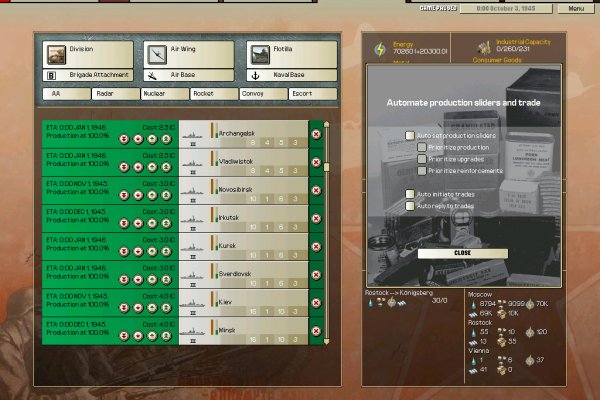Choose the Nuclear build button
The height and width of the screenshot is (400, 600).
coord(165,94)
